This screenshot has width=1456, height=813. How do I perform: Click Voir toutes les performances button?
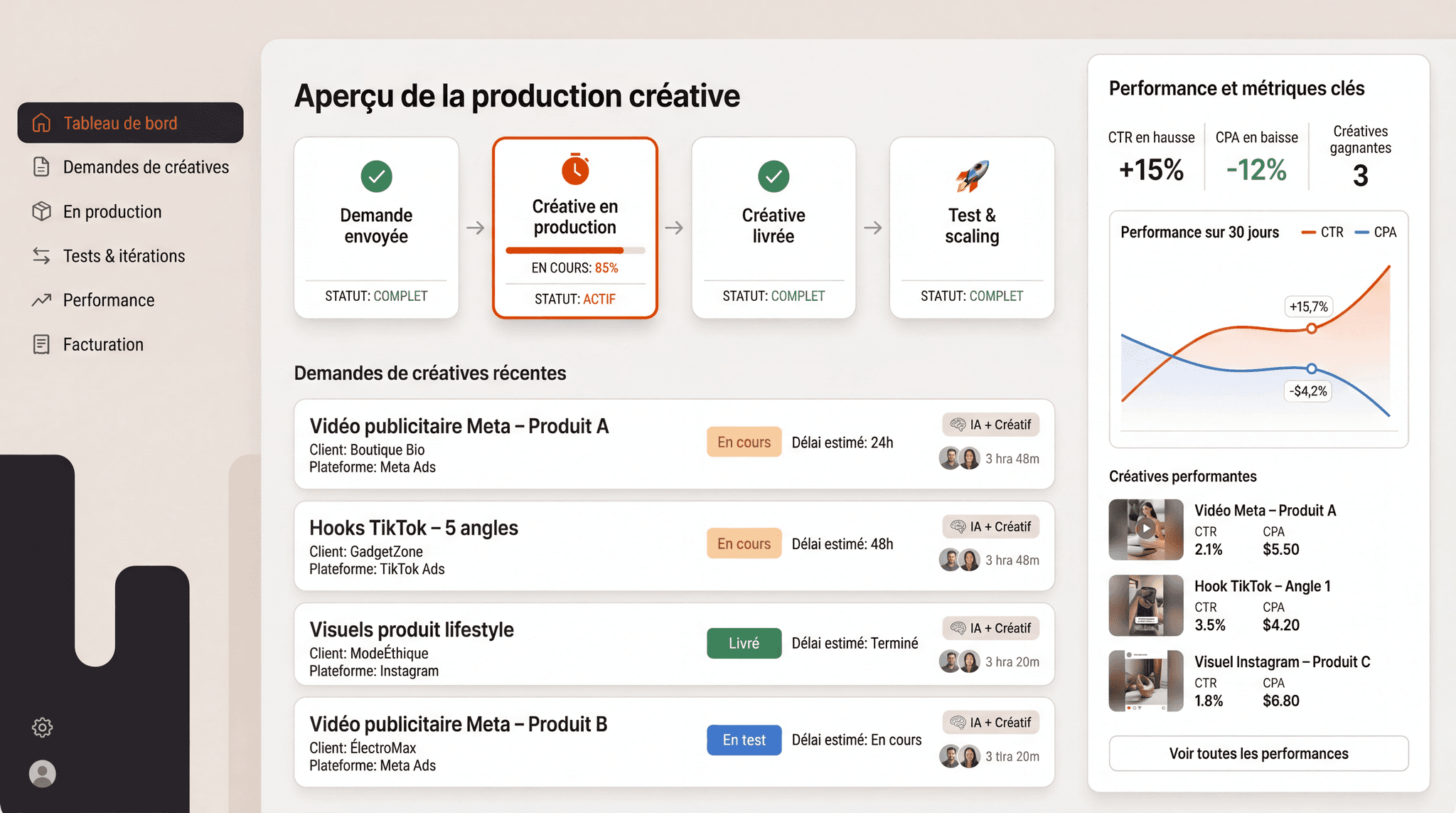click(x=1258, y=753)
